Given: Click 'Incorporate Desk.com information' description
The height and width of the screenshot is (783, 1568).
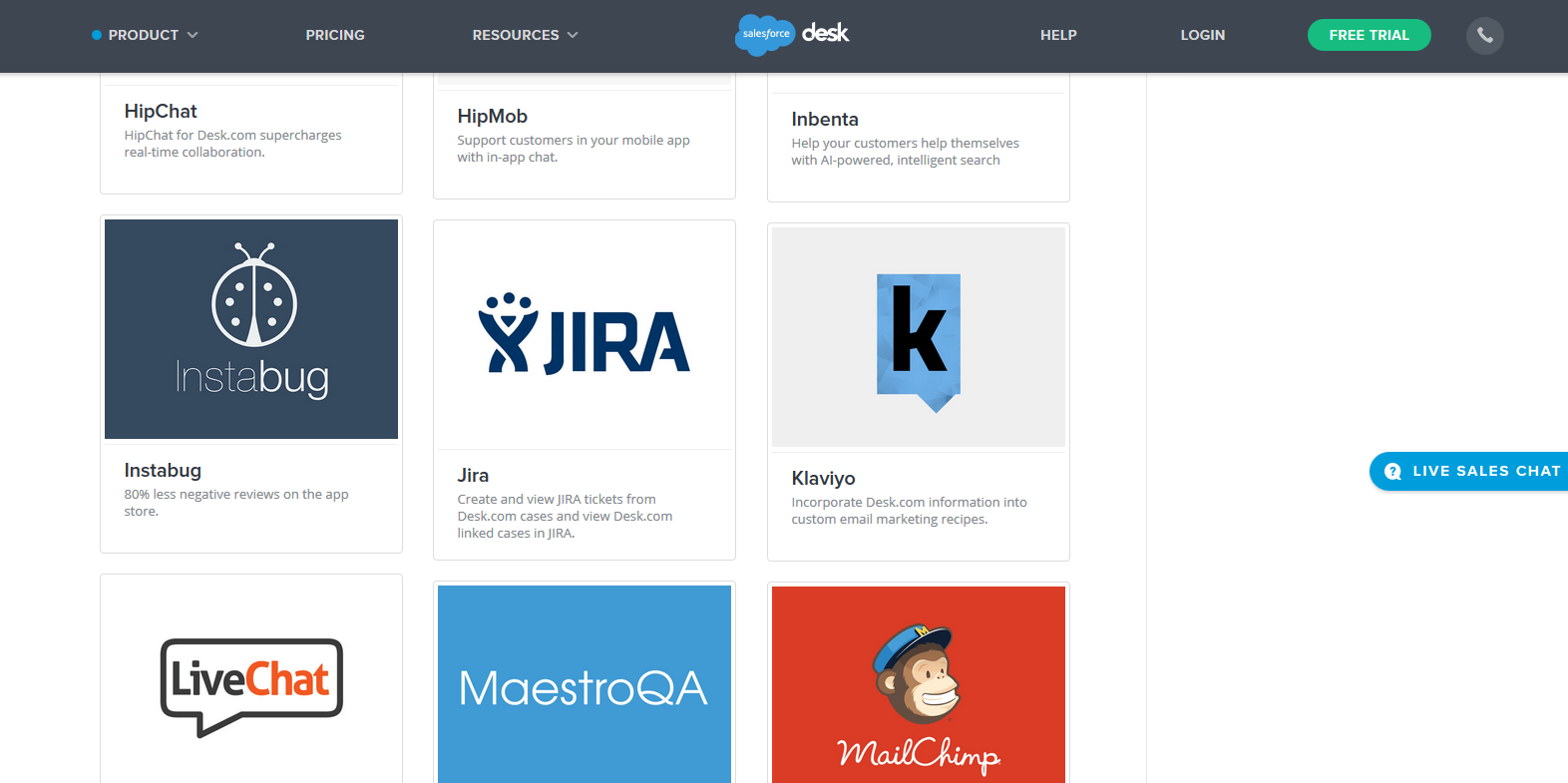Looking at the screenshot, I should click(909, 511).
